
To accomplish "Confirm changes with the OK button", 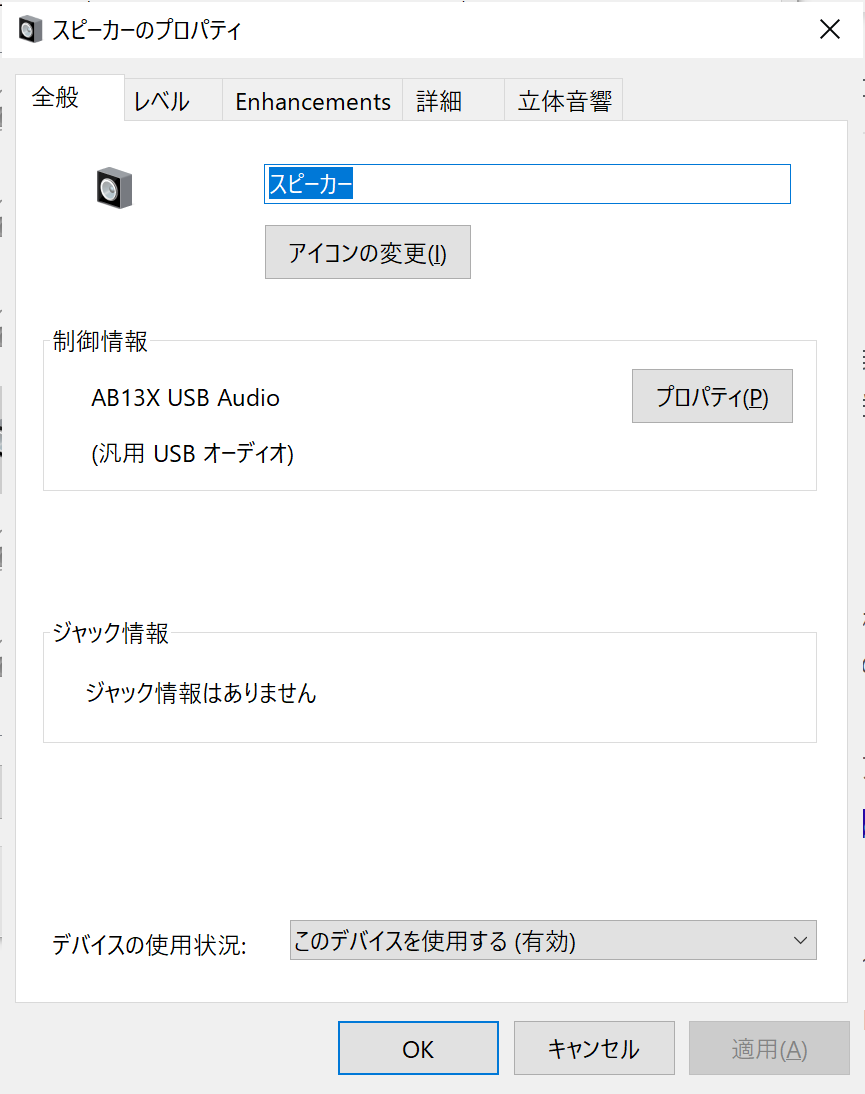I will pyautogui.click(x=417, y=1047).
